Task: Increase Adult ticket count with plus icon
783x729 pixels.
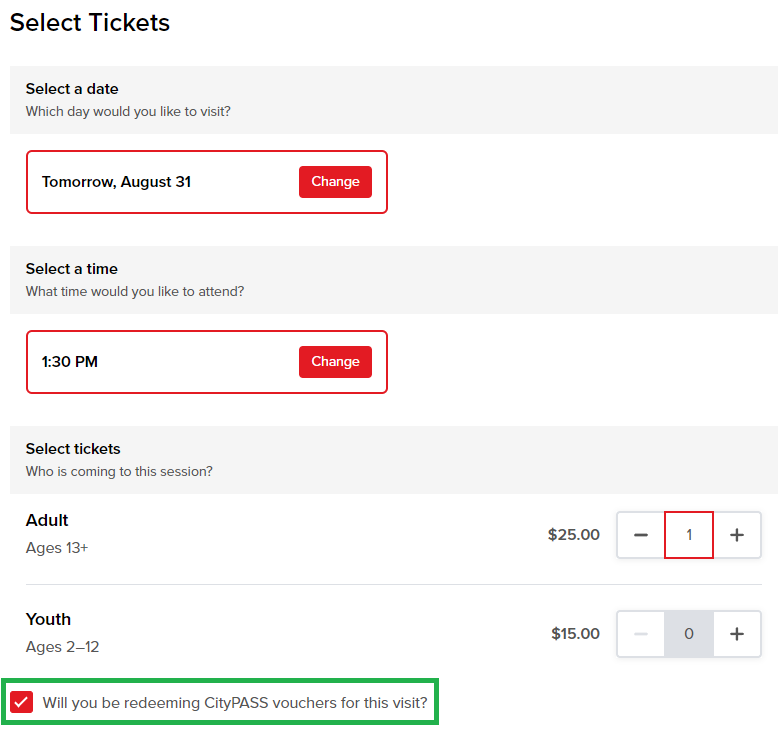Action: tap(737, 535)
